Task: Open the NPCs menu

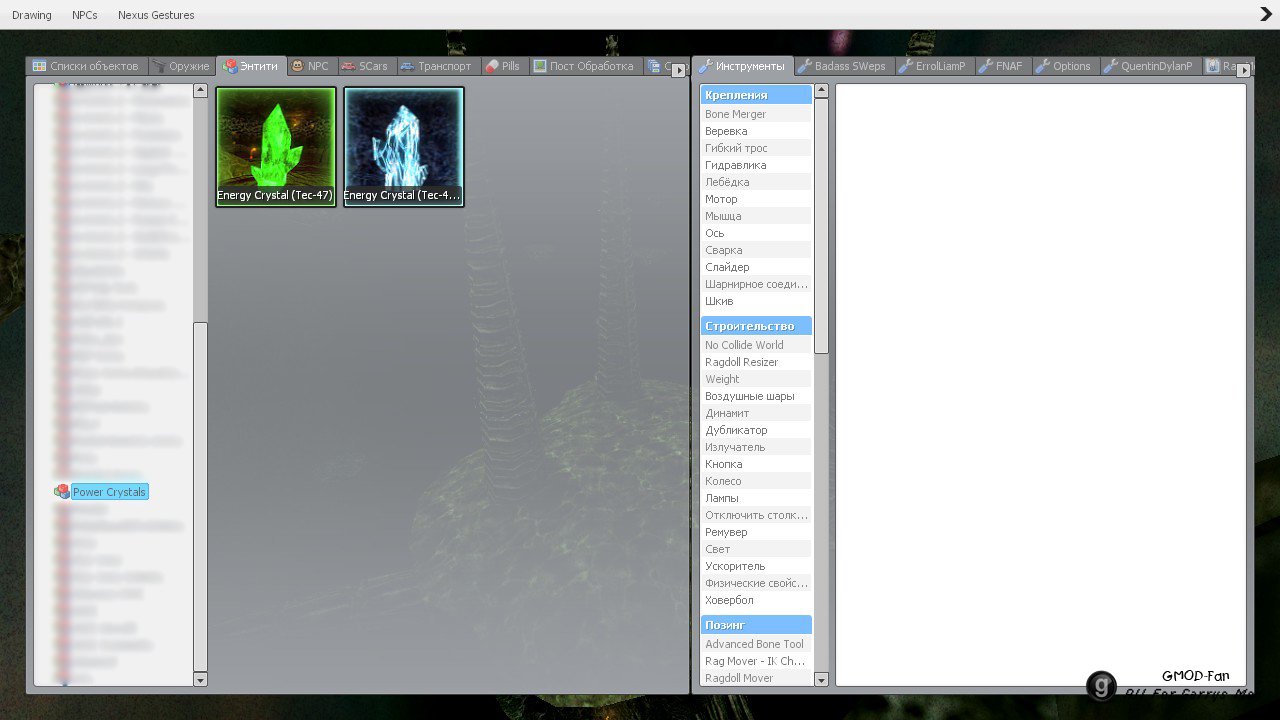Action: coord(85,15)
